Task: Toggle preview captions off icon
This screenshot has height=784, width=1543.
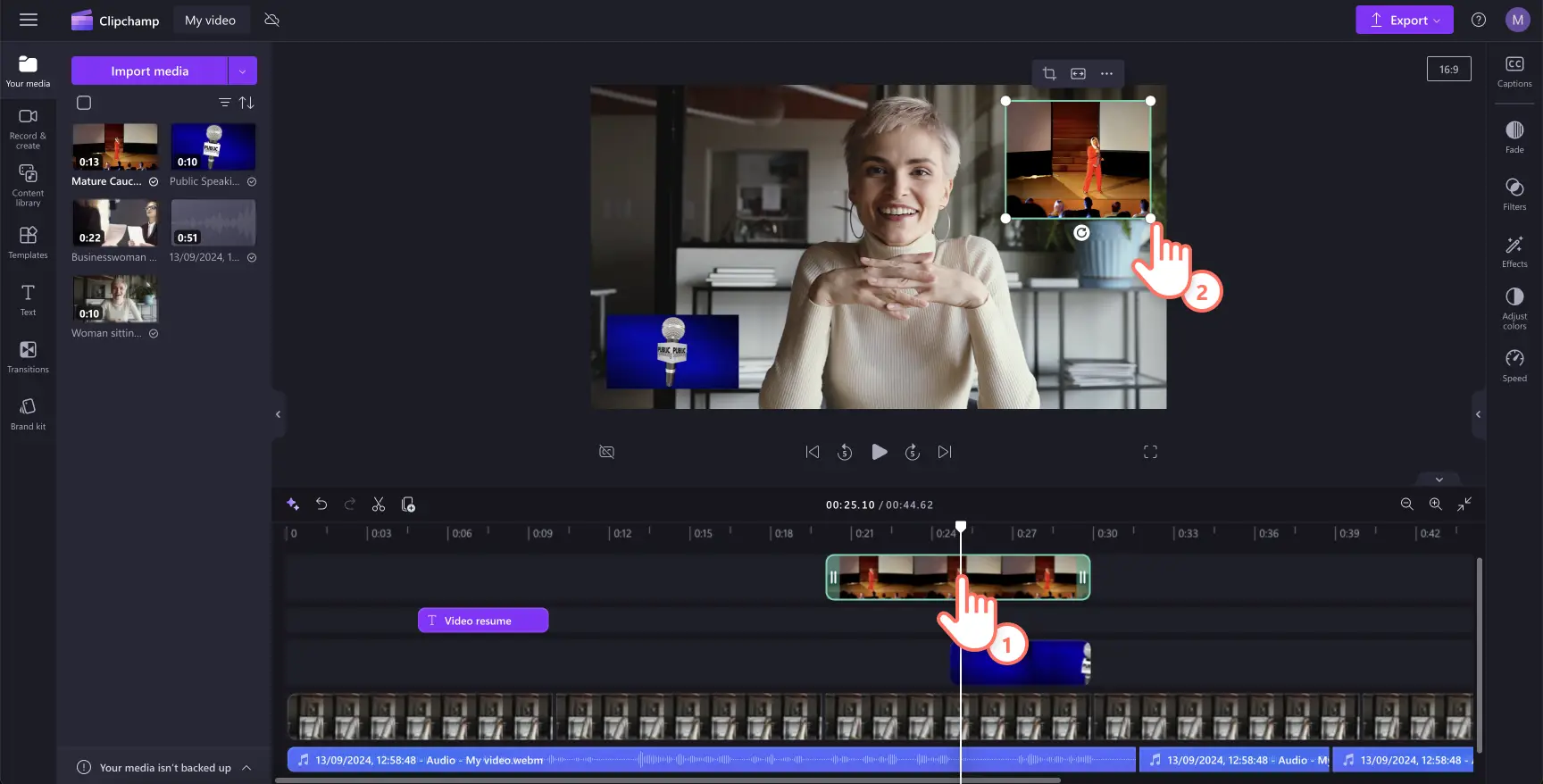Action: pyautogui.click(x=606, y=452)
